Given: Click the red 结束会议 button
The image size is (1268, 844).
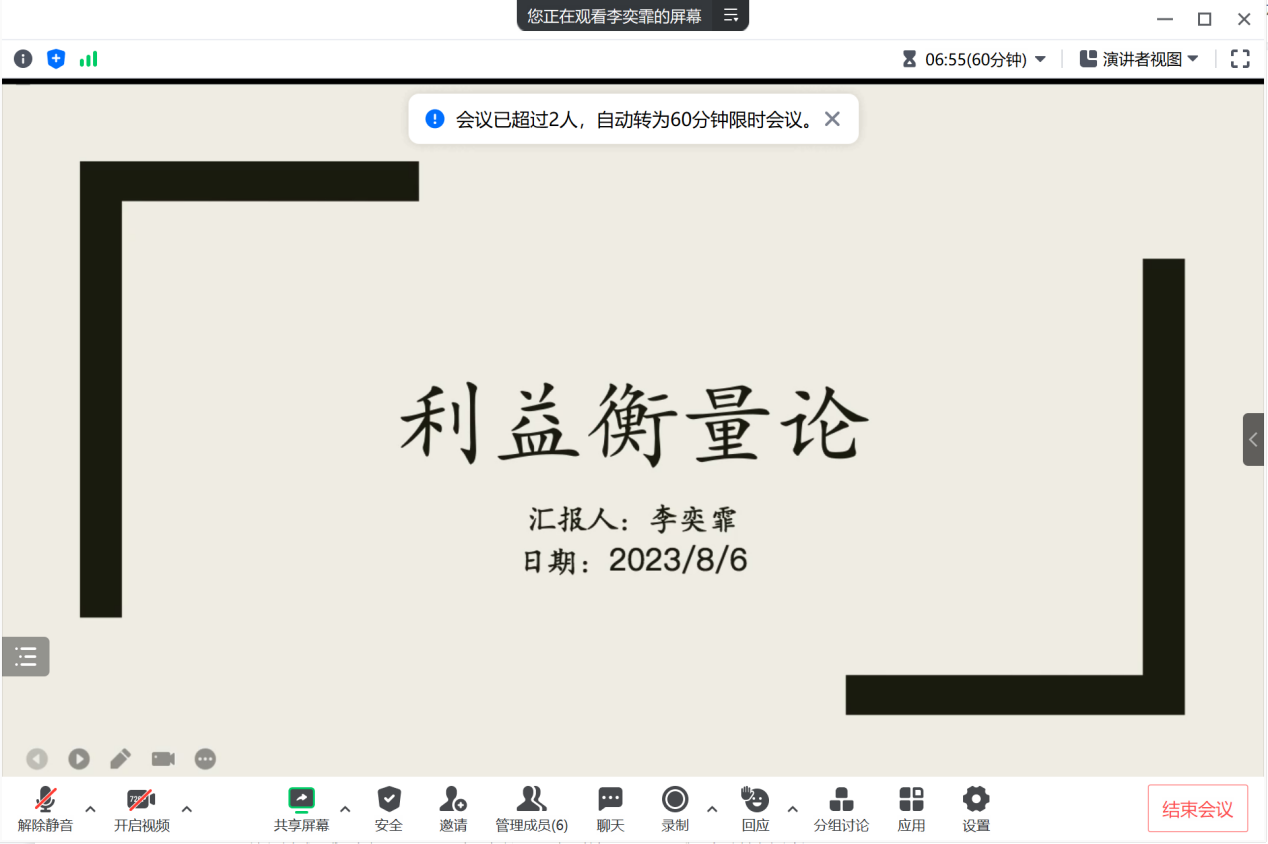Looking at the screenshot, I should (x=1197, y=809).
